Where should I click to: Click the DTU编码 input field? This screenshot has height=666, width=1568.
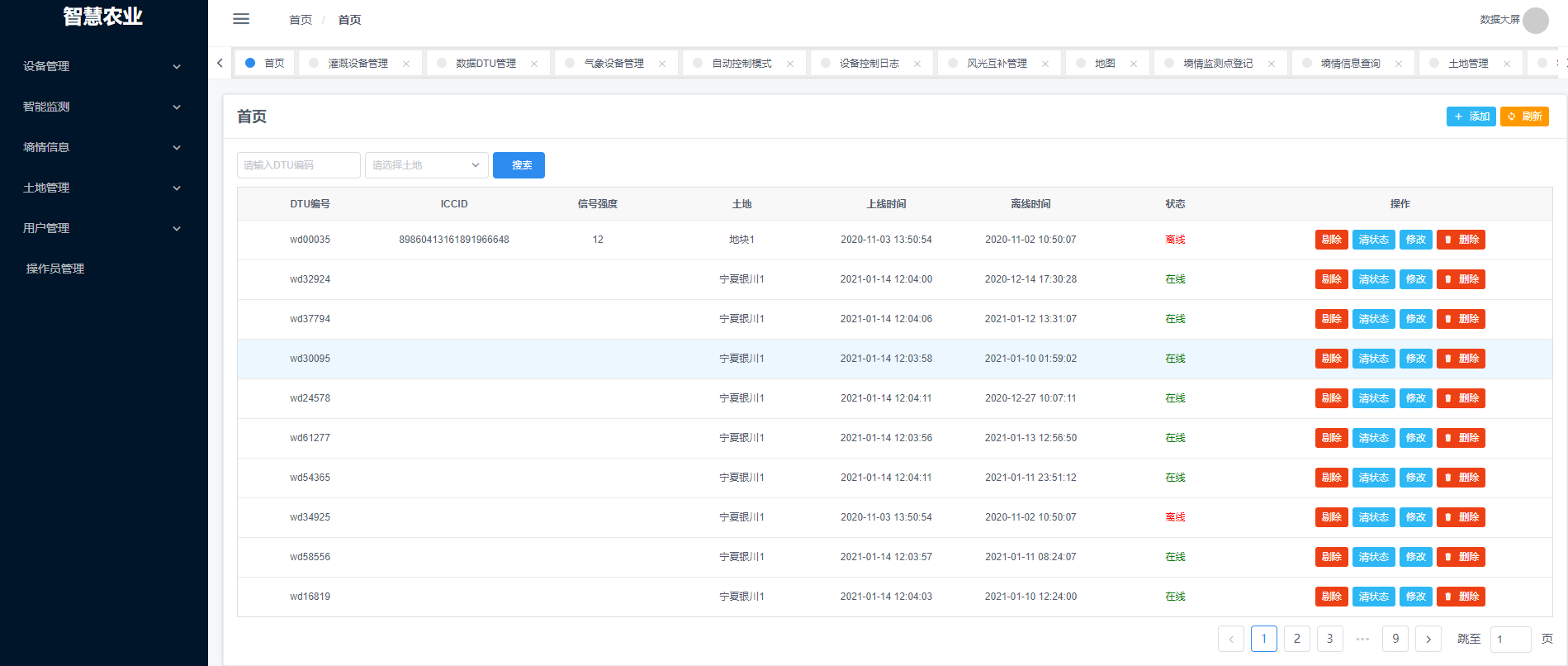[299, 165]
